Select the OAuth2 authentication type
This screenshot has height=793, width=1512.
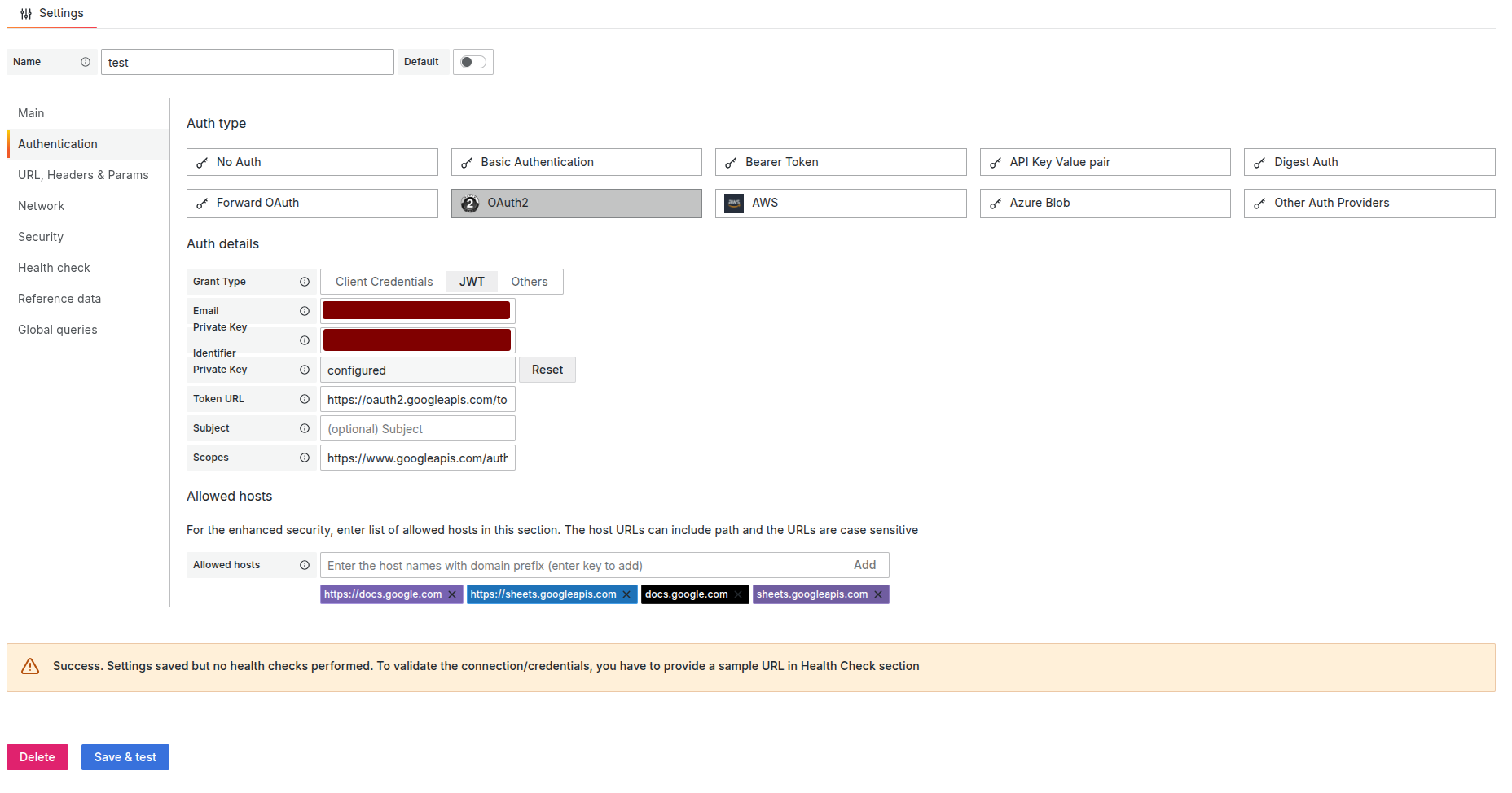click(576, 203)
